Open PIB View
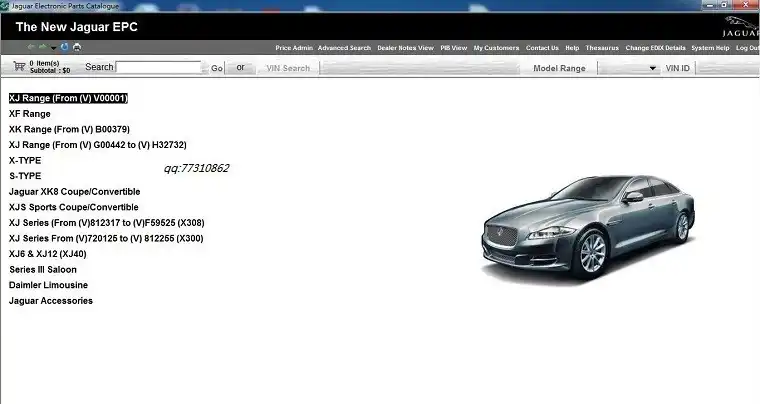 click(454, 48)
